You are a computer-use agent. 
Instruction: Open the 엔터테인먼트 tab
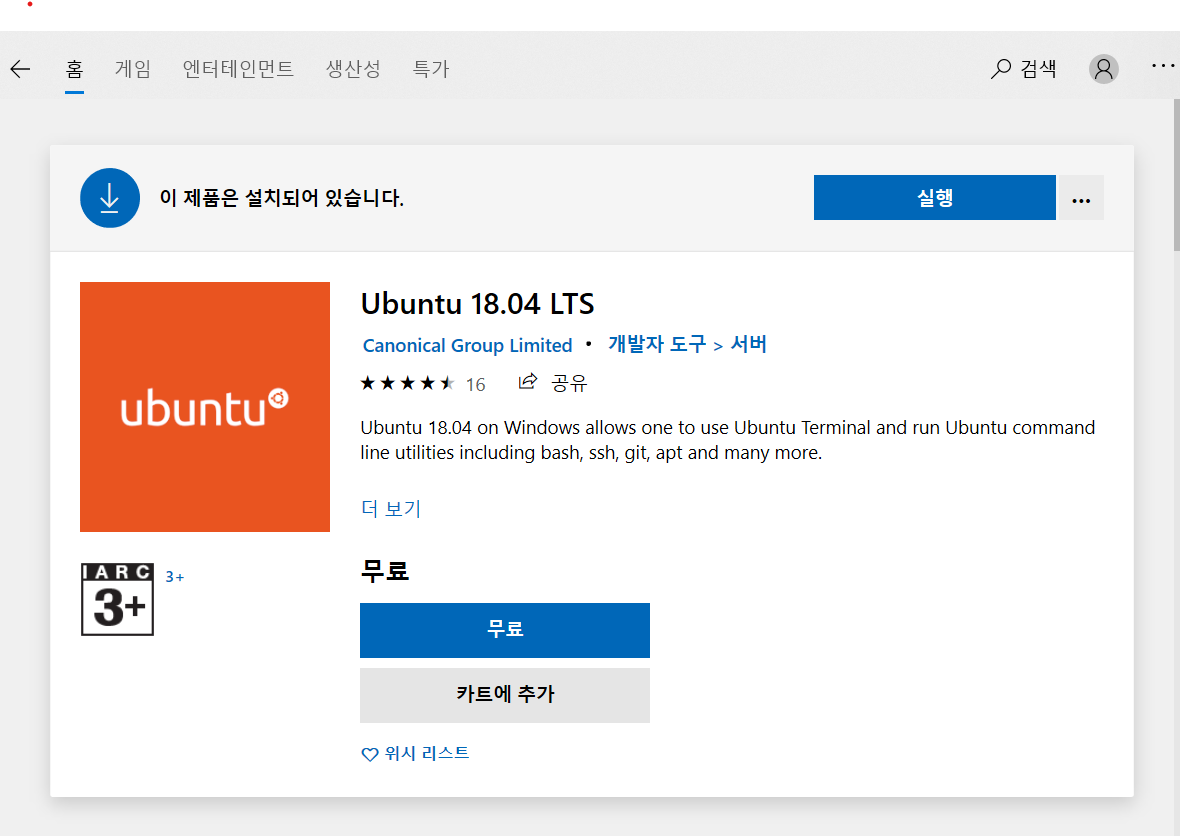coord(238,69)
